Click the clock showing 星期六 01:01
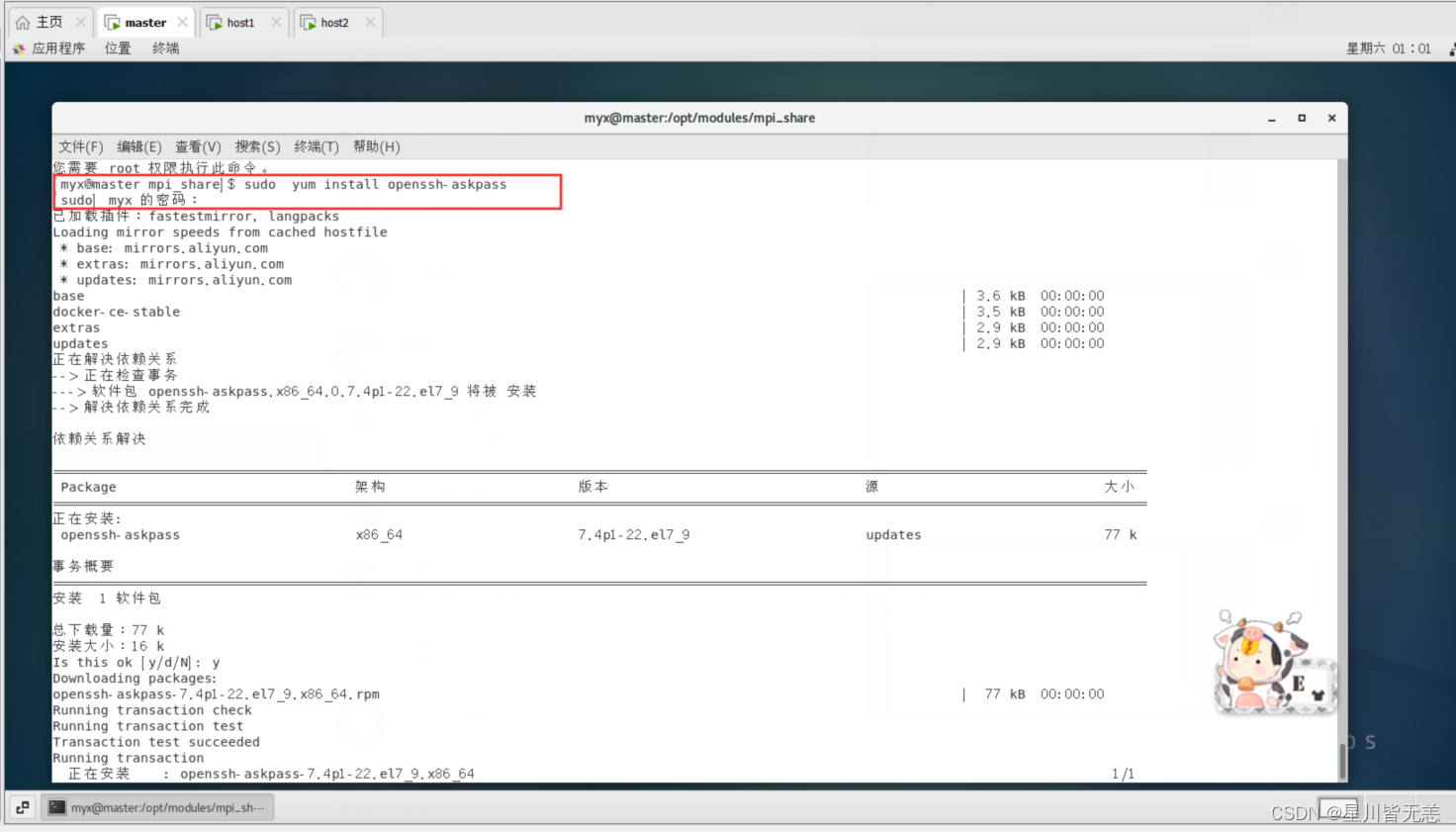 coord(1389,47)
